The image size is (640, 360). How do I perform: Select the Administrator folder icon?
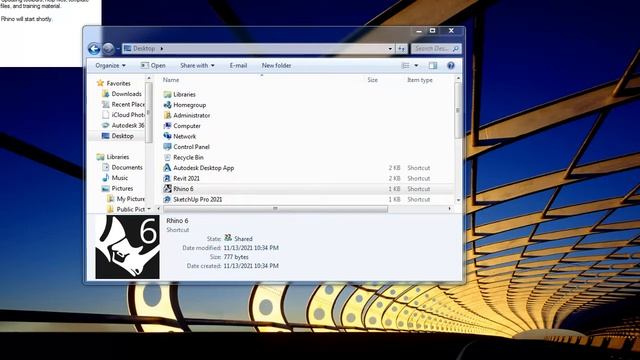click(x=167, y=115)
